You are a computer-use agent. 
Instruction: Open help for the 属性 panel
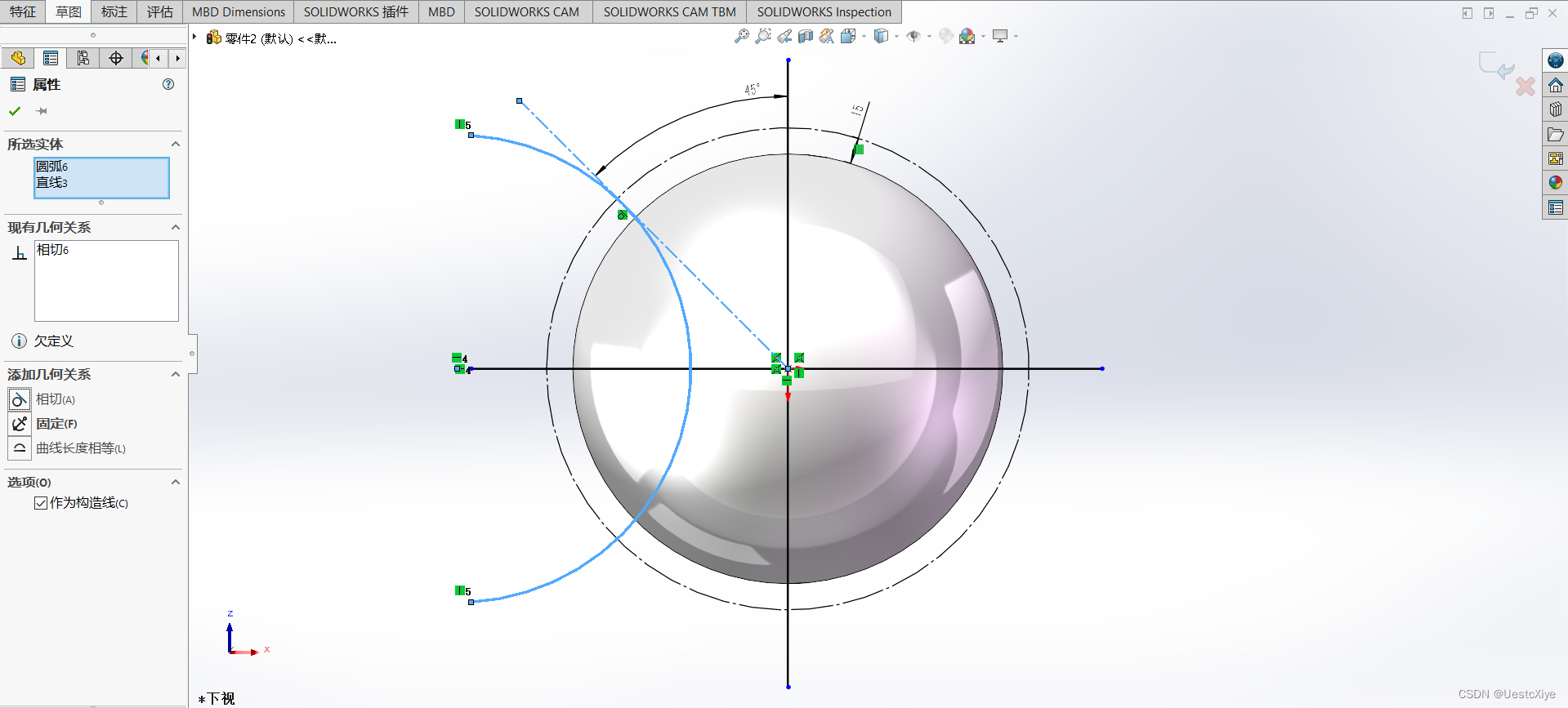[168, 84]
